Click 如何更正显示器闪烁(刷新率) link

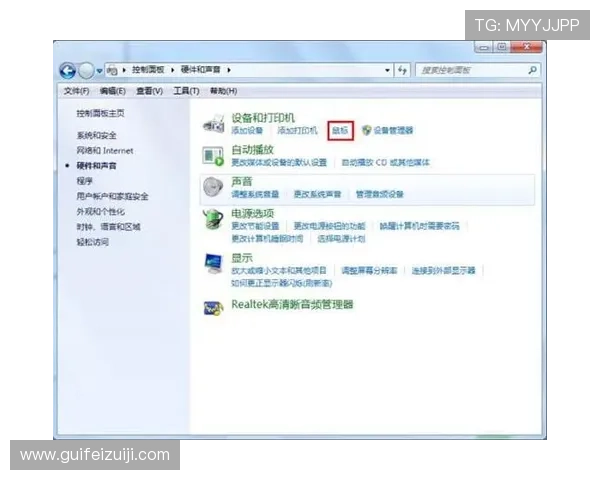point(281,283)
